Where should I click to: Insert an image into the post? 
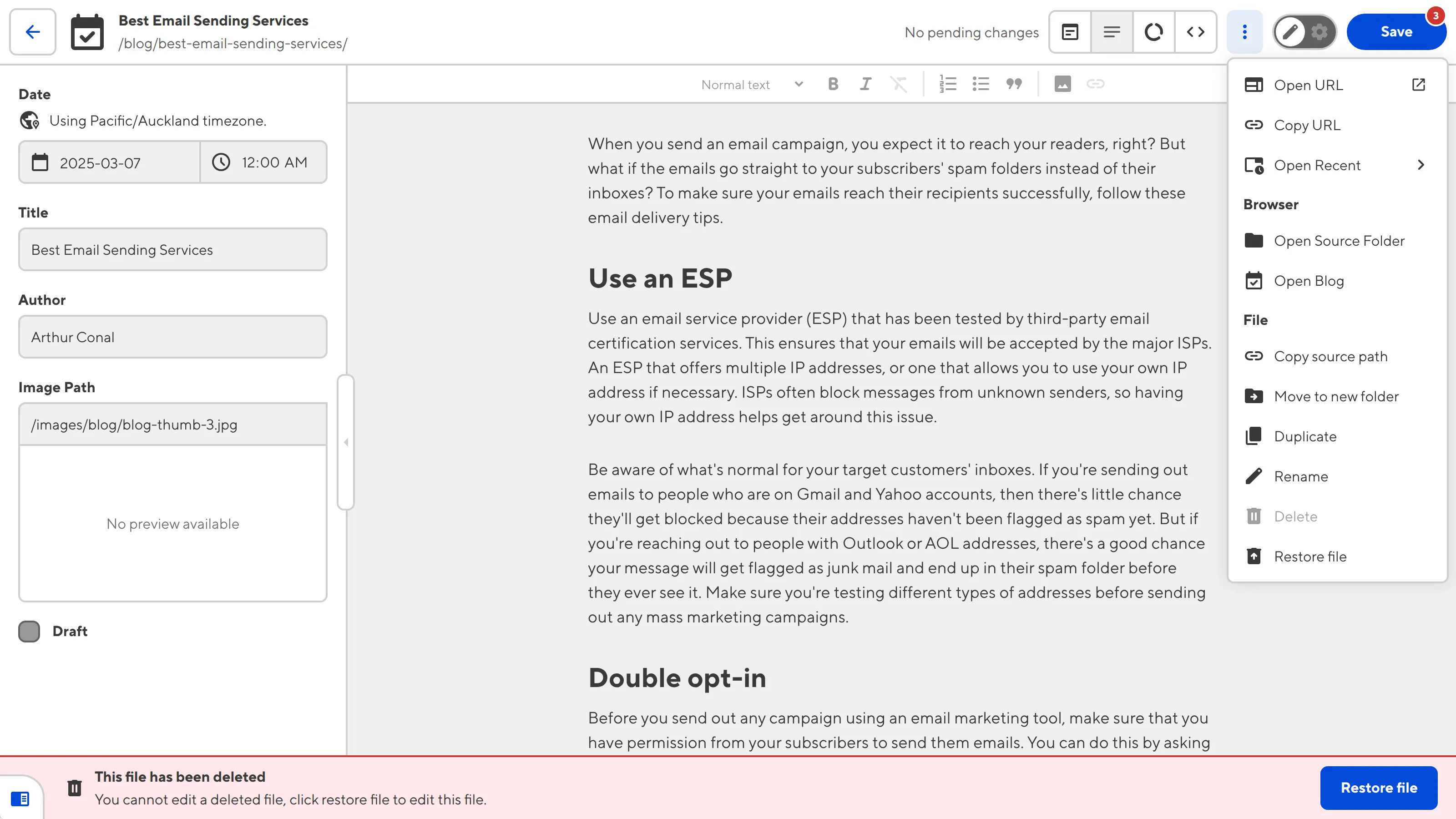[x=1063, y=84]
